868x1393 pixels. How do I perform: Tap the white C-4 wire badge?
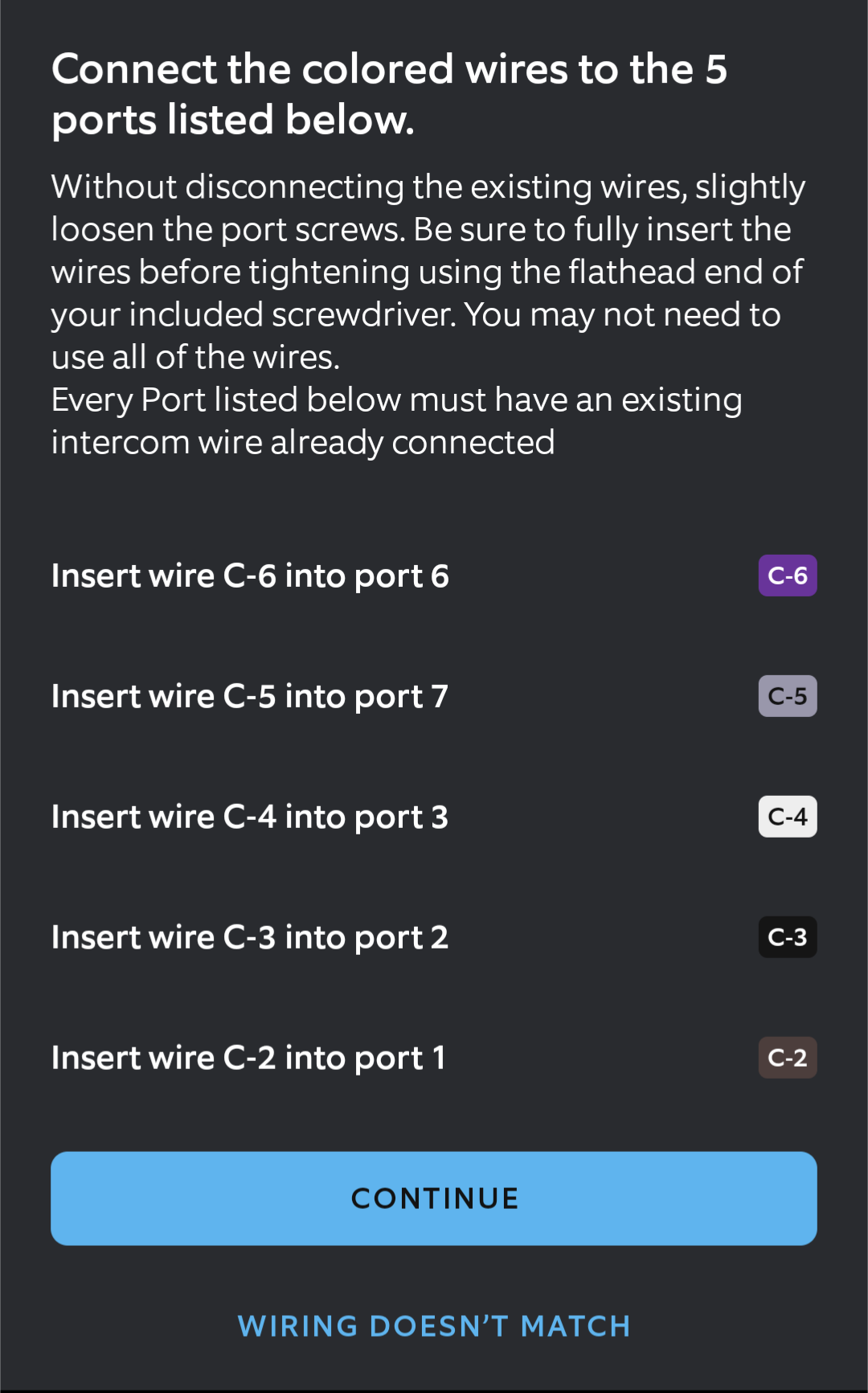click(787, 817)
